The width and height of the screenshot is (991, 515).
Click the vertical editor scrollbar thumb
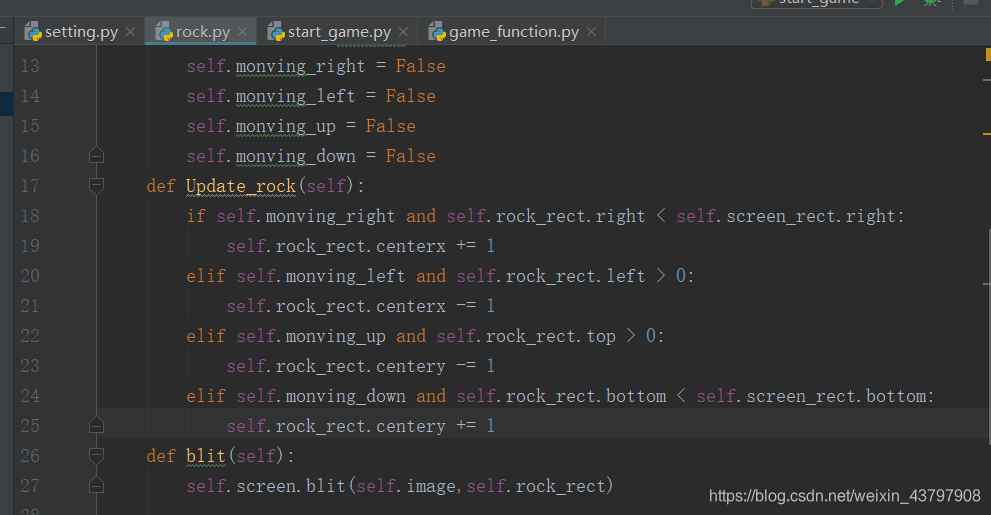989,335
